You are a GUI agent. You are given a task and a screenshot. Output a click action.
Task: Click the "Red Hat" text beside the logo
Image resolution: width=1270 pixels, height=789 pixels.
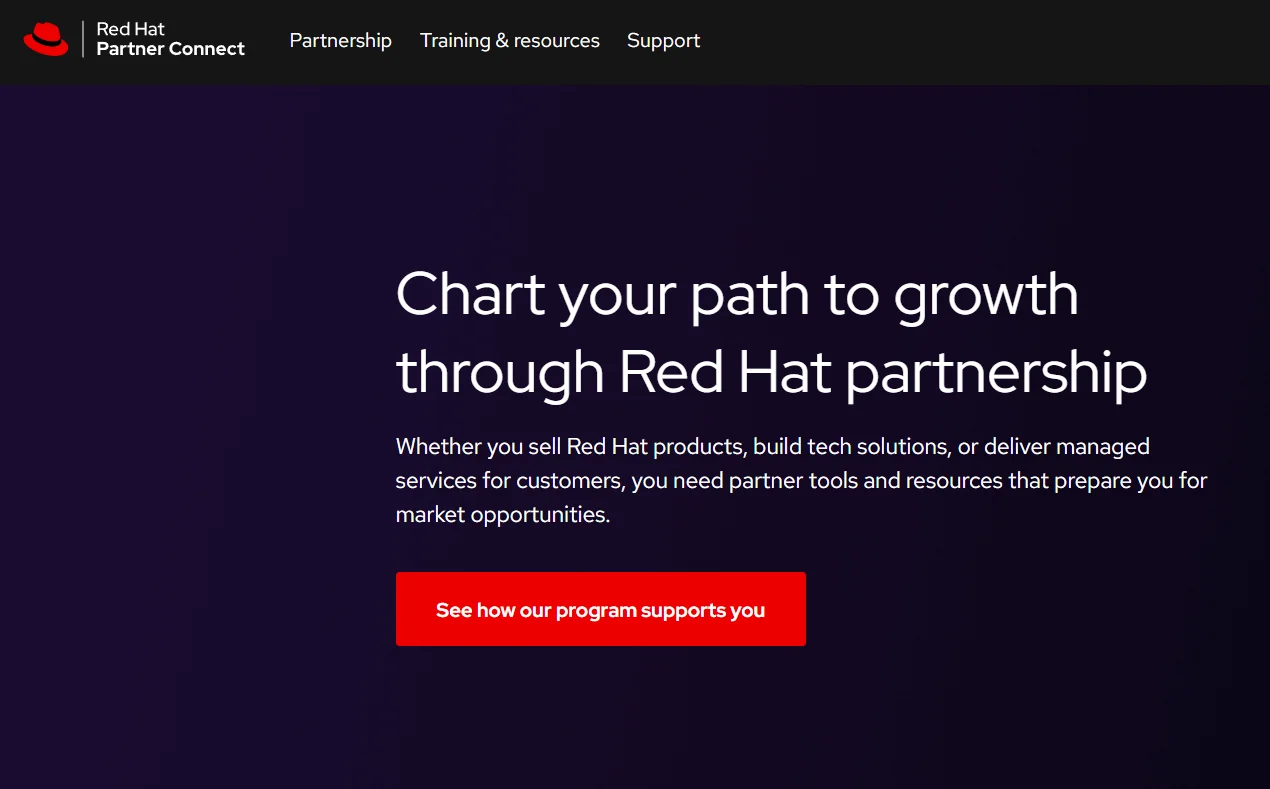coord(130,30)
